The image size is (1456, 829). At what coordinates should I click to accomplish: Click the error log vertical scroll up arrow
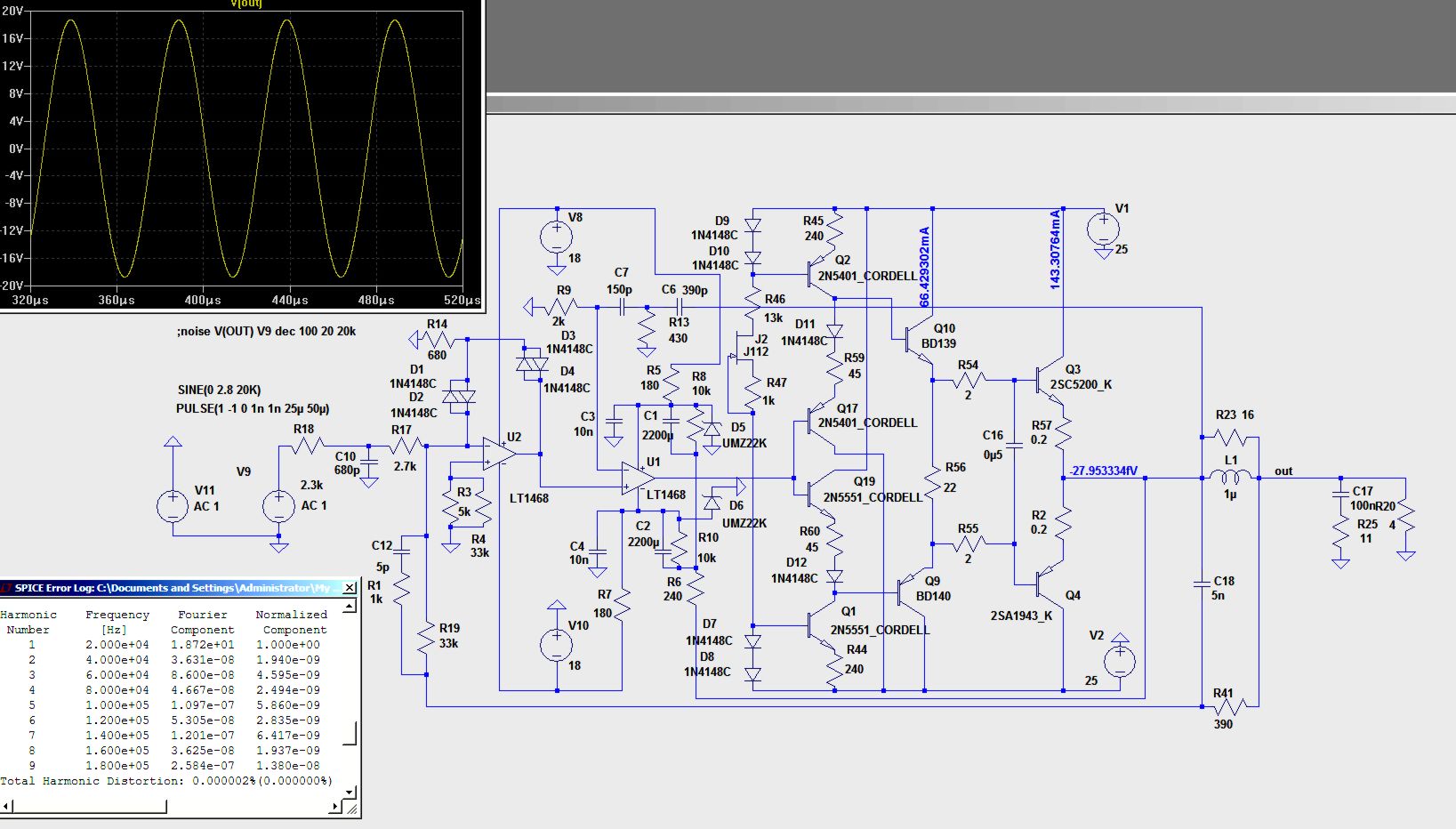coord(350,605)
